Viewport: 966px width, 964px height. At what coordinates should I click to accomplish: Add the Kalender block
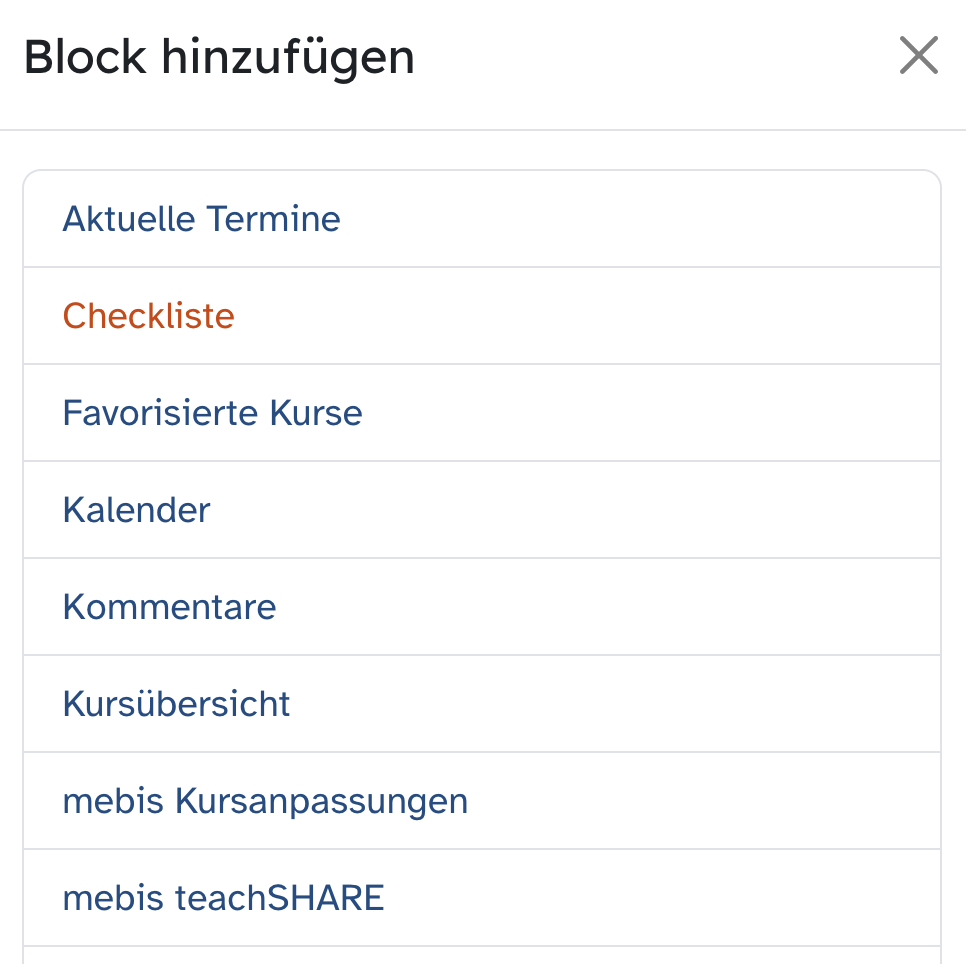136,510
